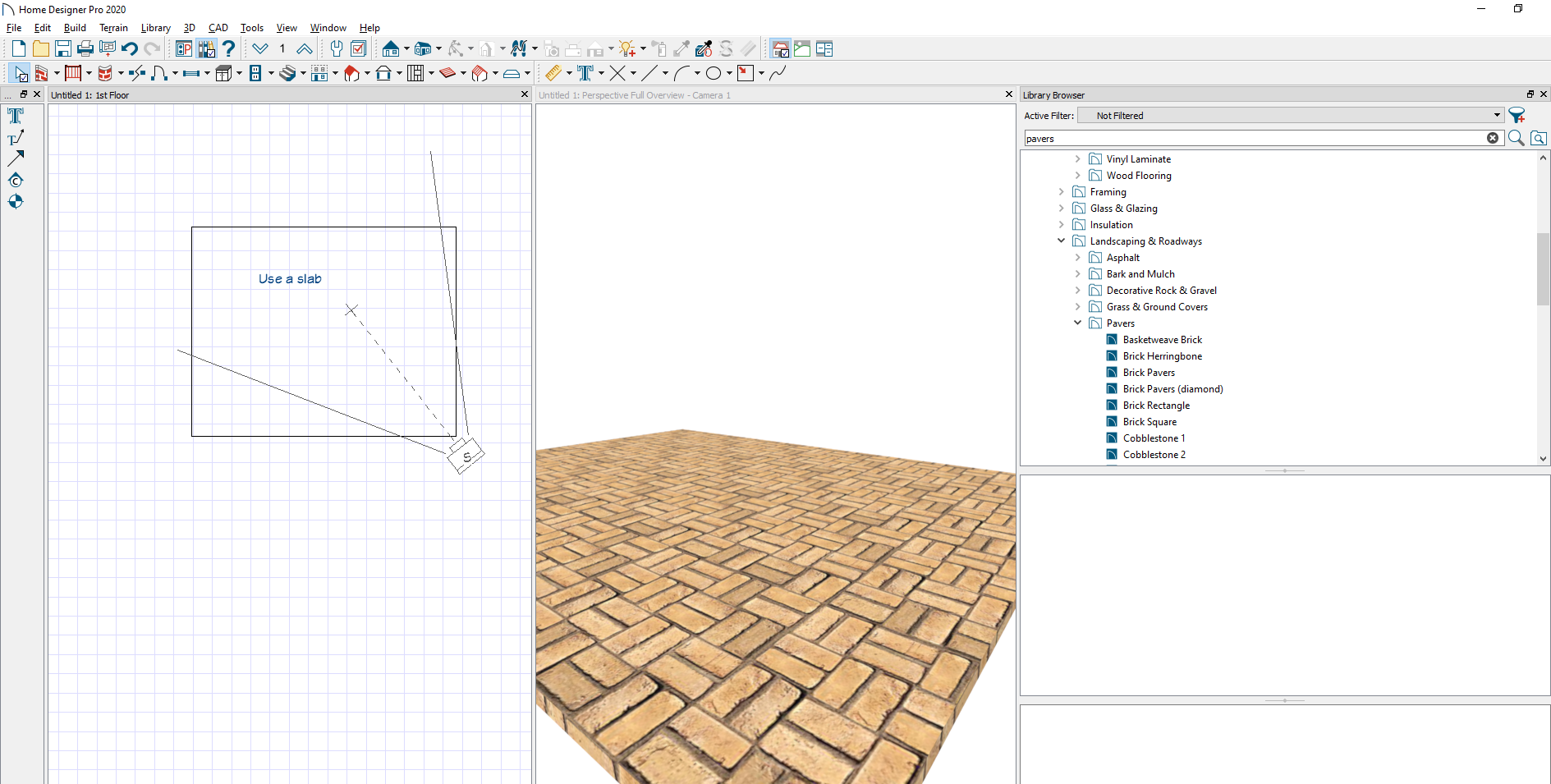1551x784 pixels.
Task: Open the Terrain menu
Action: pos(113,28)
